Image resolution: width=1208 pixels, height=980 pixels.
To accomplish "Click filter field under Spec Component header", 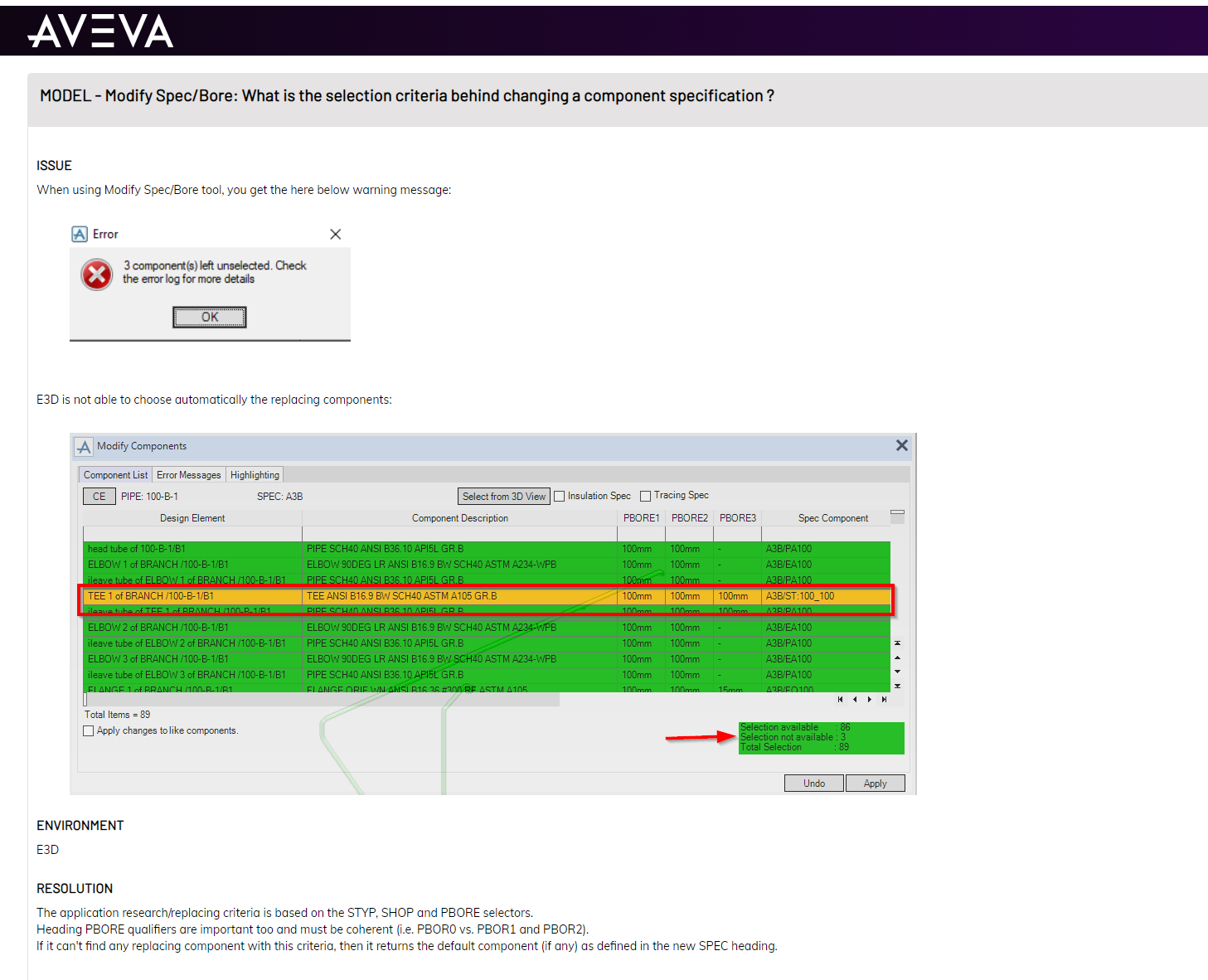I will [826, 533].
